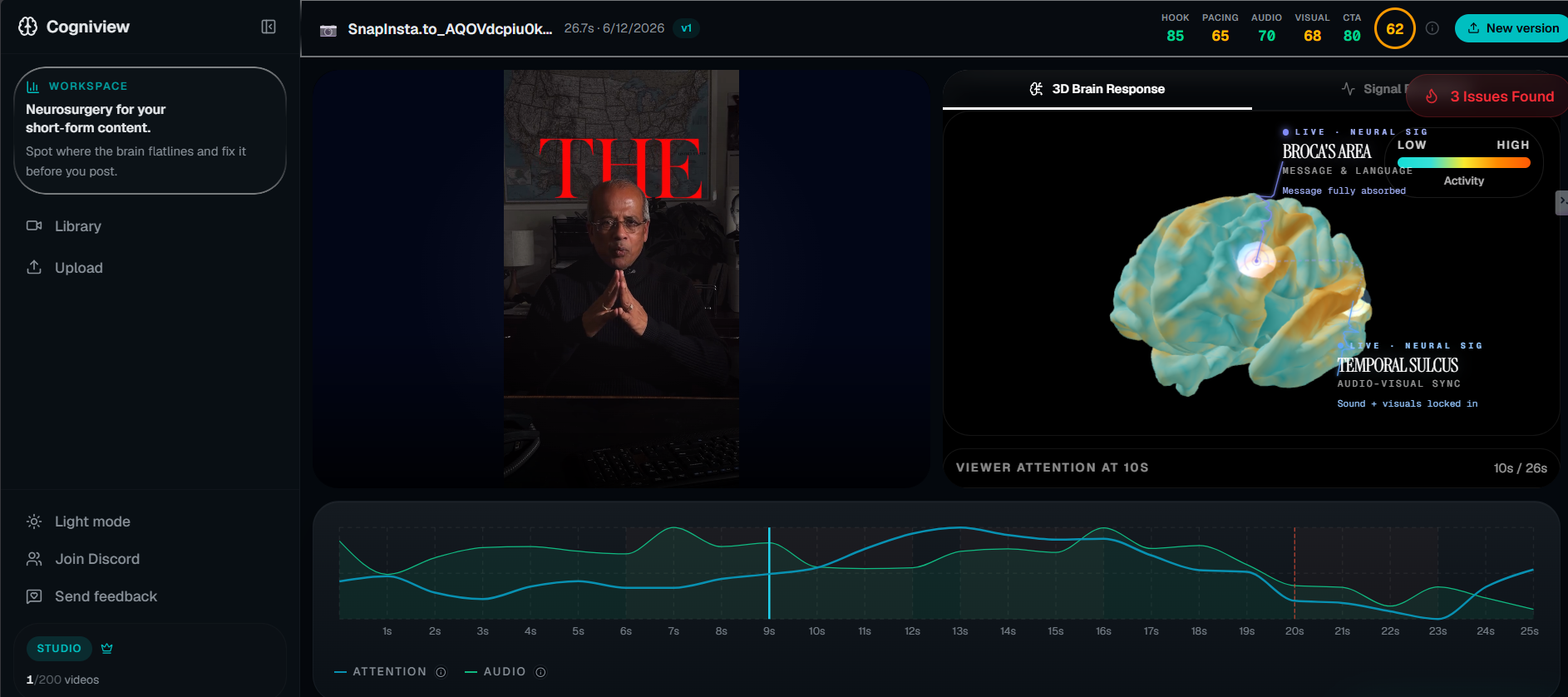Toggle the ATTENTION line in the legend

[x=381, y=672]
